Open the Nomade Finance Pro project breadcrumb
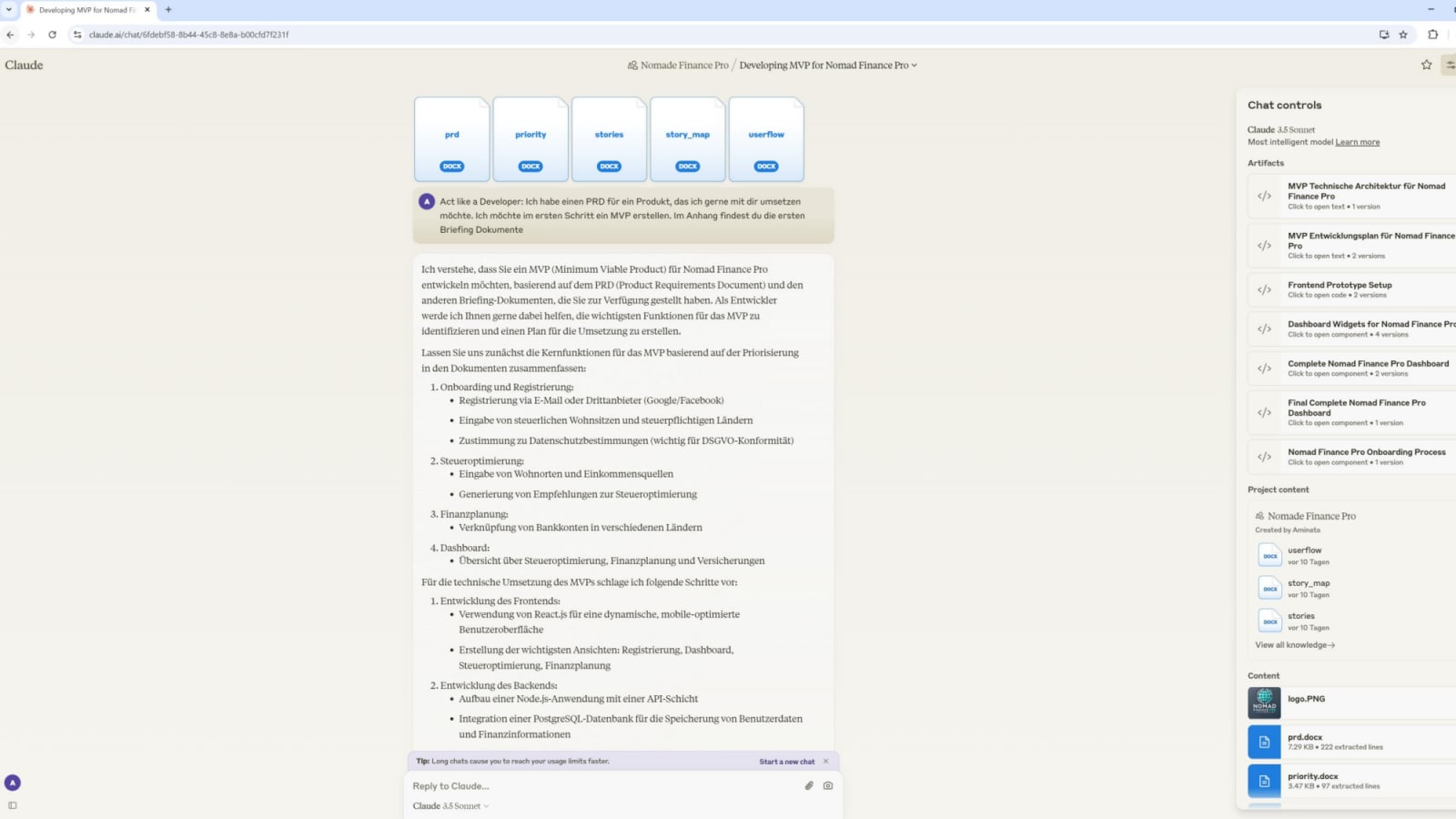The width and height of the screenshot is (1456, 819). coord(678,66)
